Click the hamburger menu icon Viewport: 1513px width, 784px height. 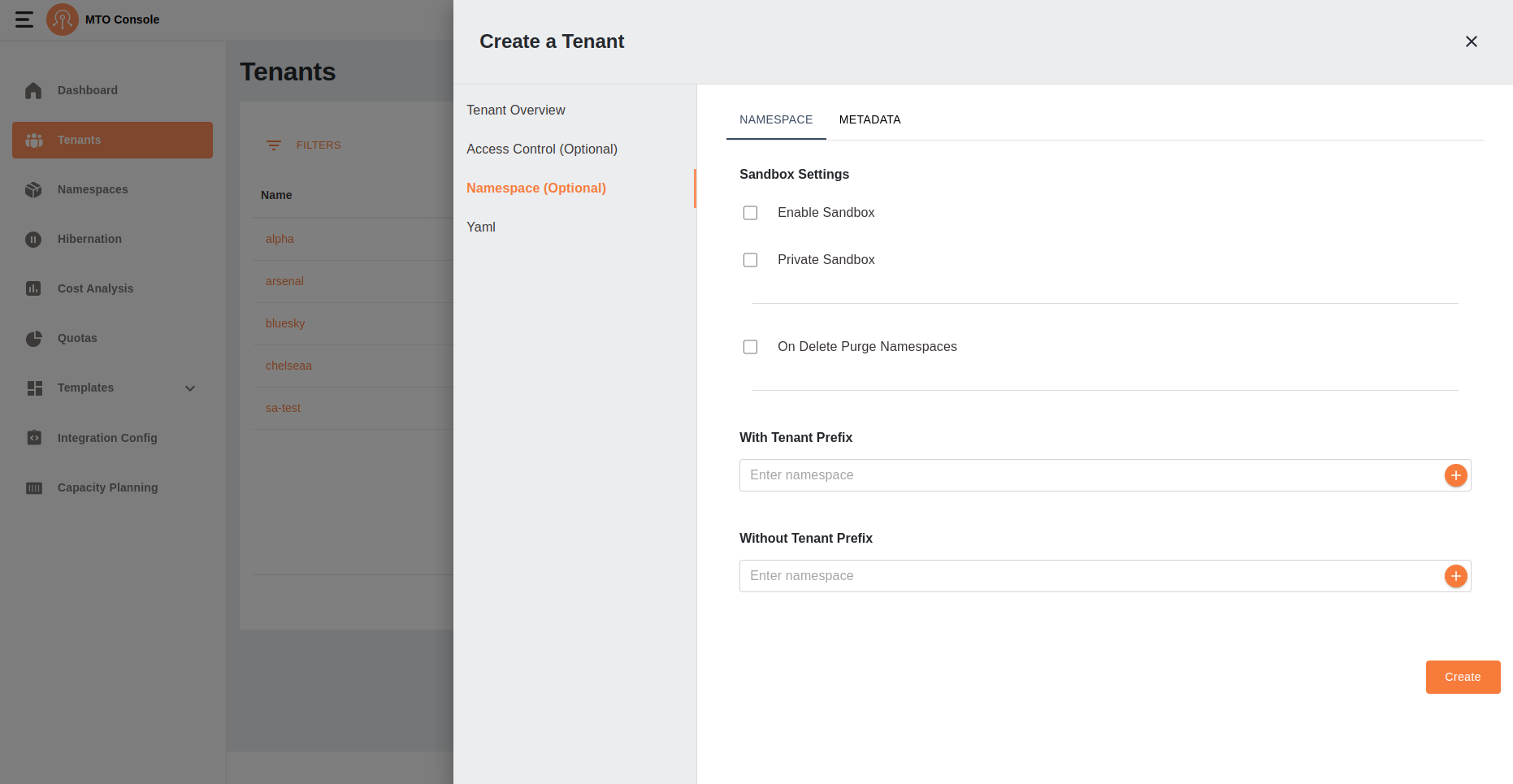pos(24,19)
